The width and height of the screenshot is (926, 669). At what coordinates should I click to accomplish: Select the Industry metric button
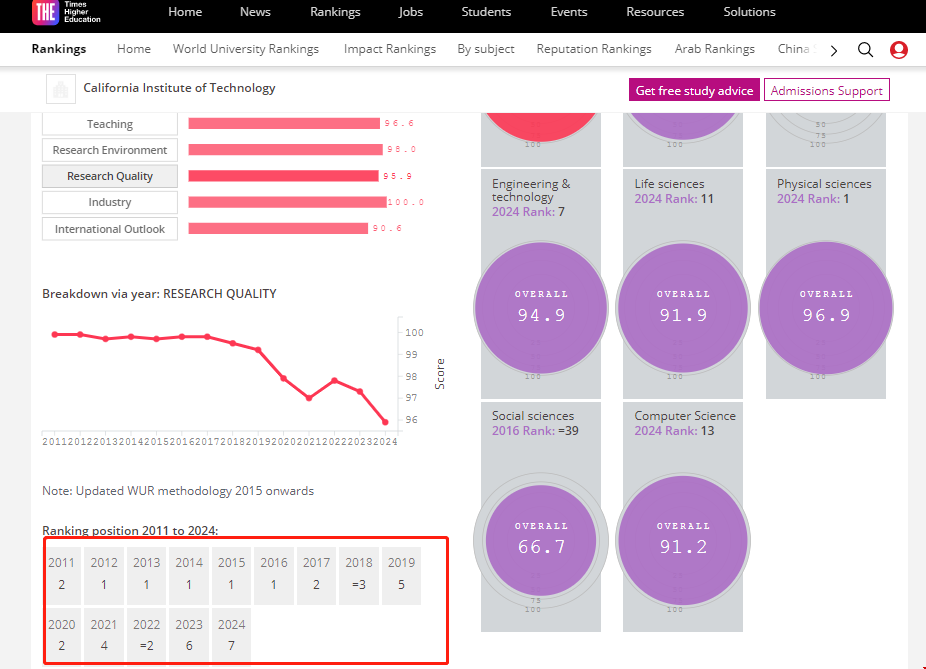110,202
